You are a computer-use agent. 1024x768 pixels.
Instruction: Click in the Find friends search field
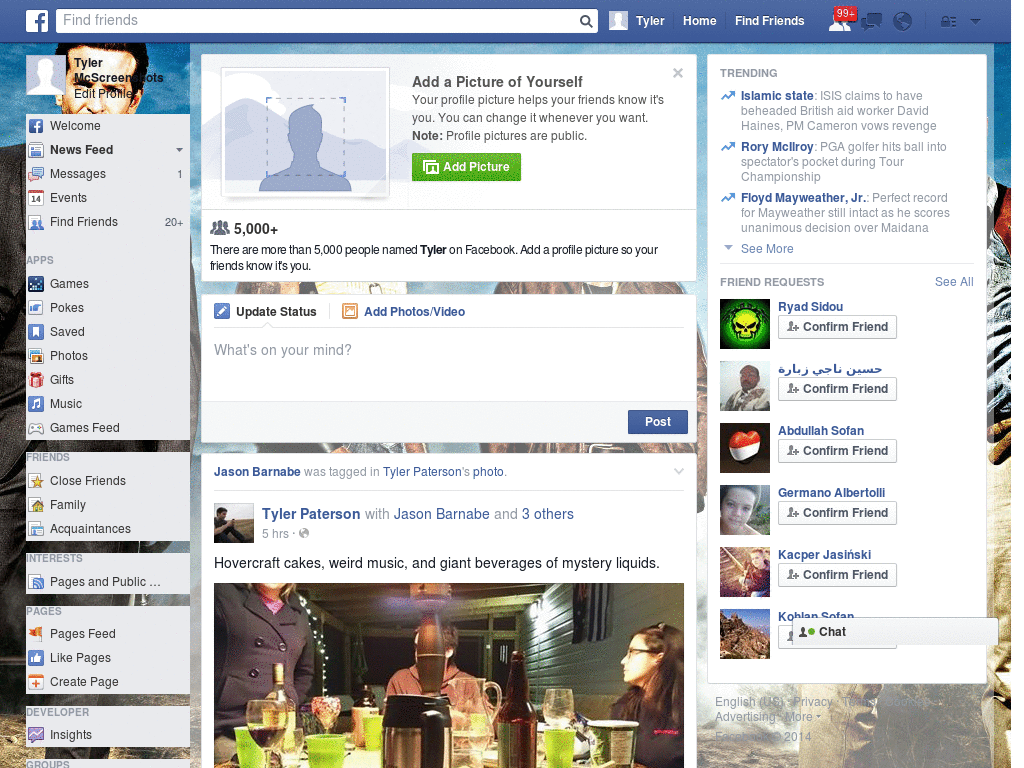(317, 21)
